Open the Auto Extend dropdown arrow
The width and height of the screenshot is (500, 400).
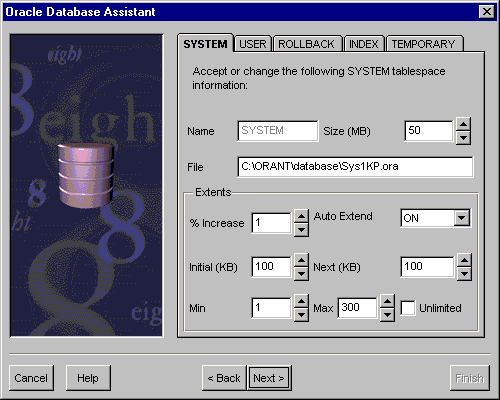[x=462, y=218]
